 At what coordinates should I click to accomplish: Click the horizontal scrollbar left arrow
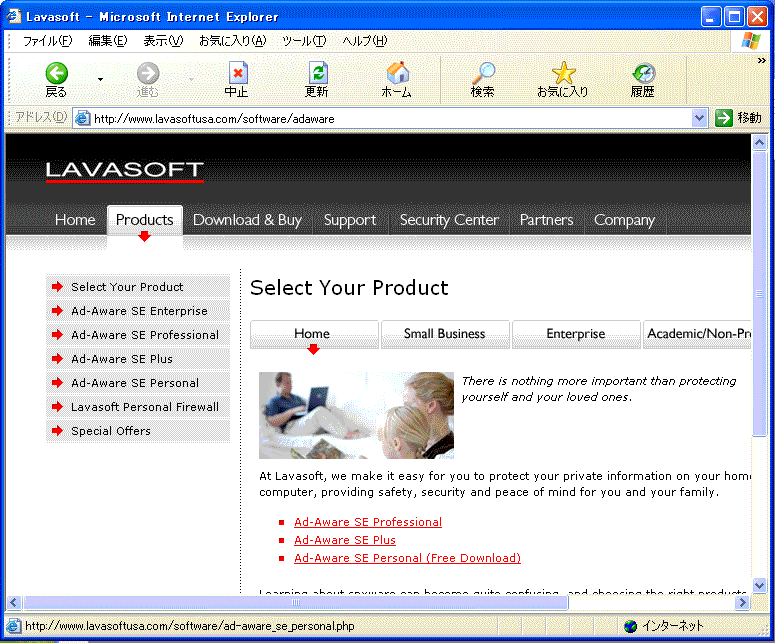[13, 602]
